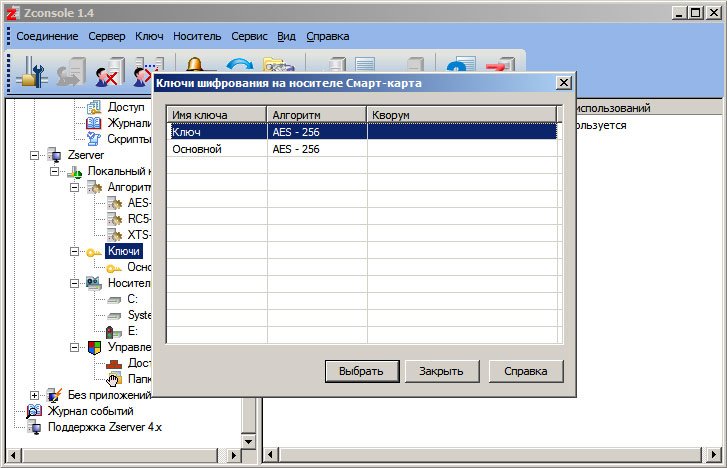The height and width of the screenshot is (468, 727).
Task: Click the Управление shield icon
Action: [x=94, y=347]
